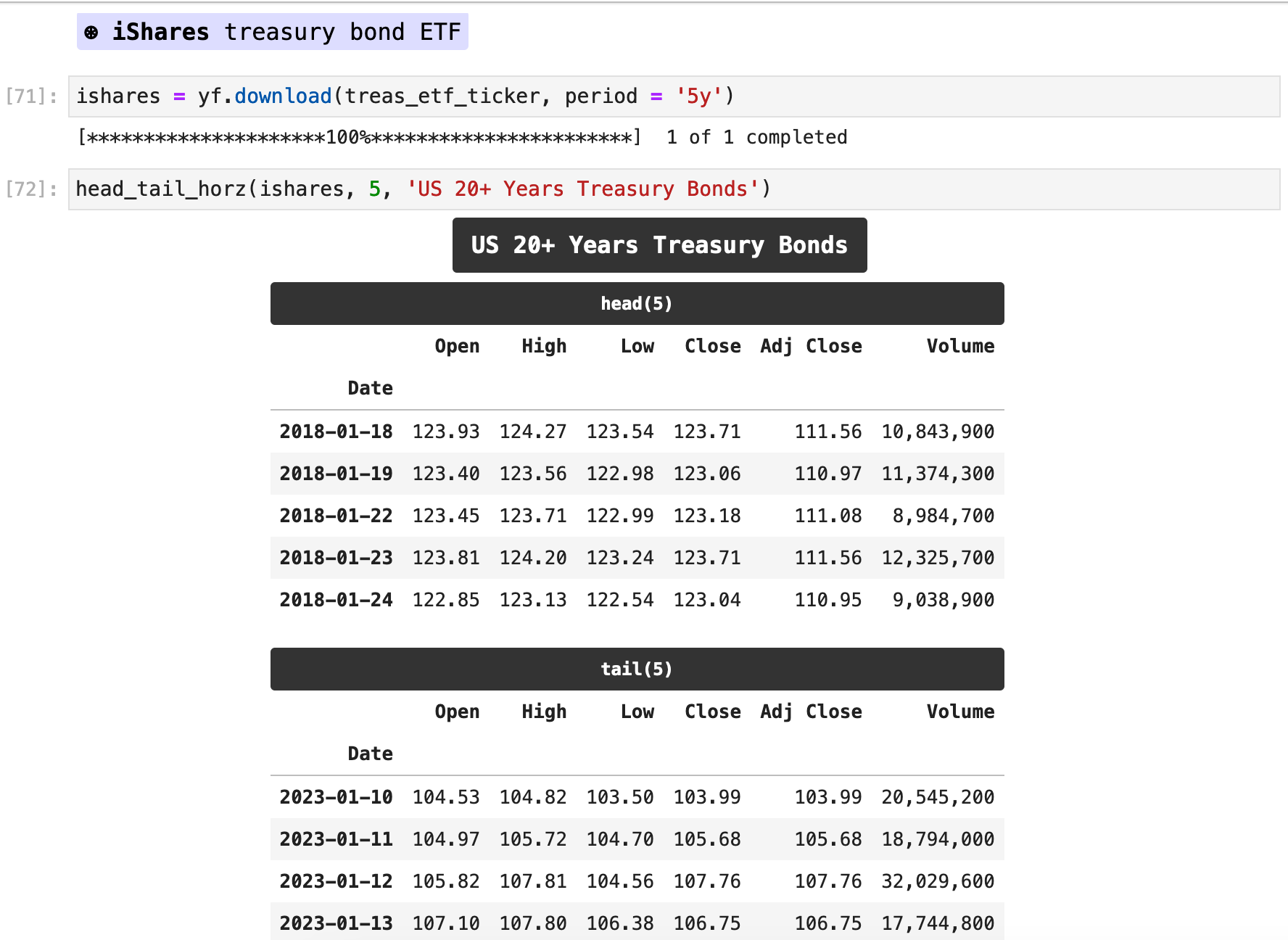Click the Low value 104.56
Screen dimensions: 1288x940
(x=620, y=882)
